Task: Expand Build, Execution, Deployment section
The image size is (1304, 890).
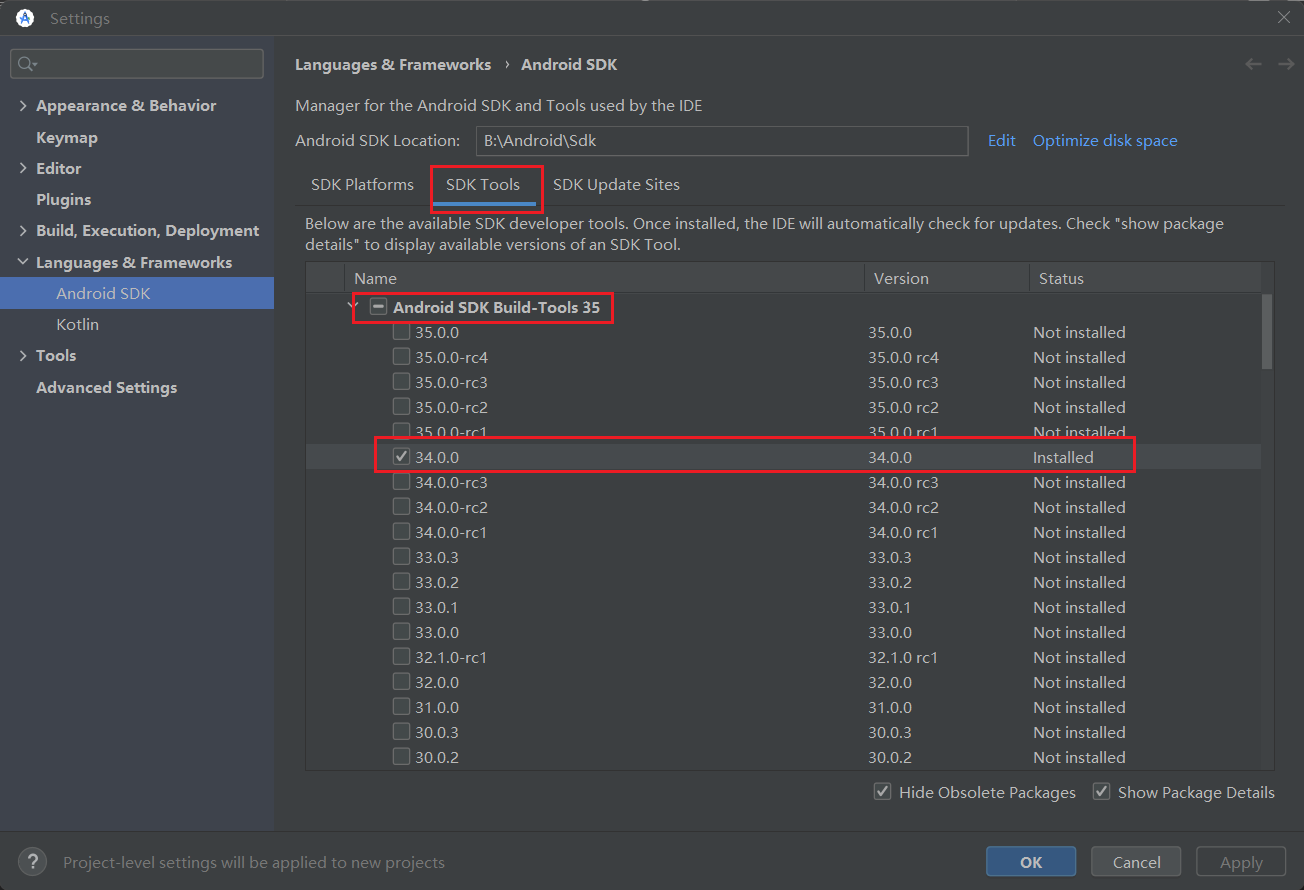Action: point(23,230)
